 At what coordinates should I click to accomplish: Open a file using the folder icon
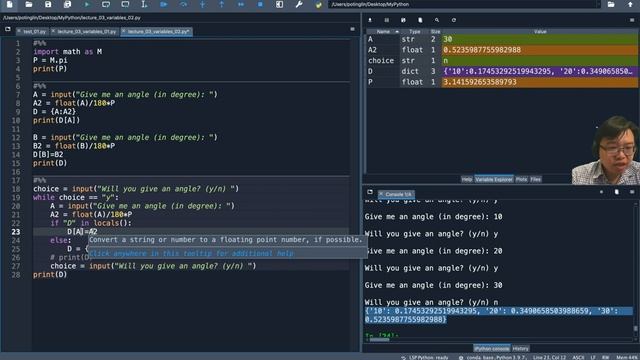[x=29, y=4]
